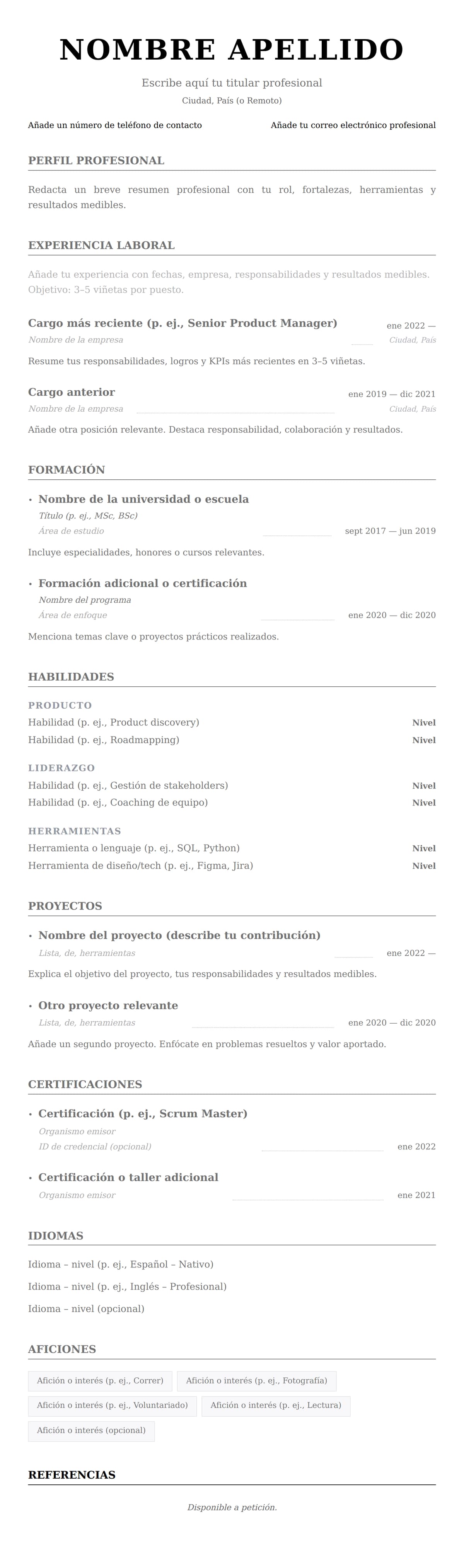Screen dimensions: 464x1568
Task: Click the most recent job title
Action: pyautogui.click(x=183, y=323)
